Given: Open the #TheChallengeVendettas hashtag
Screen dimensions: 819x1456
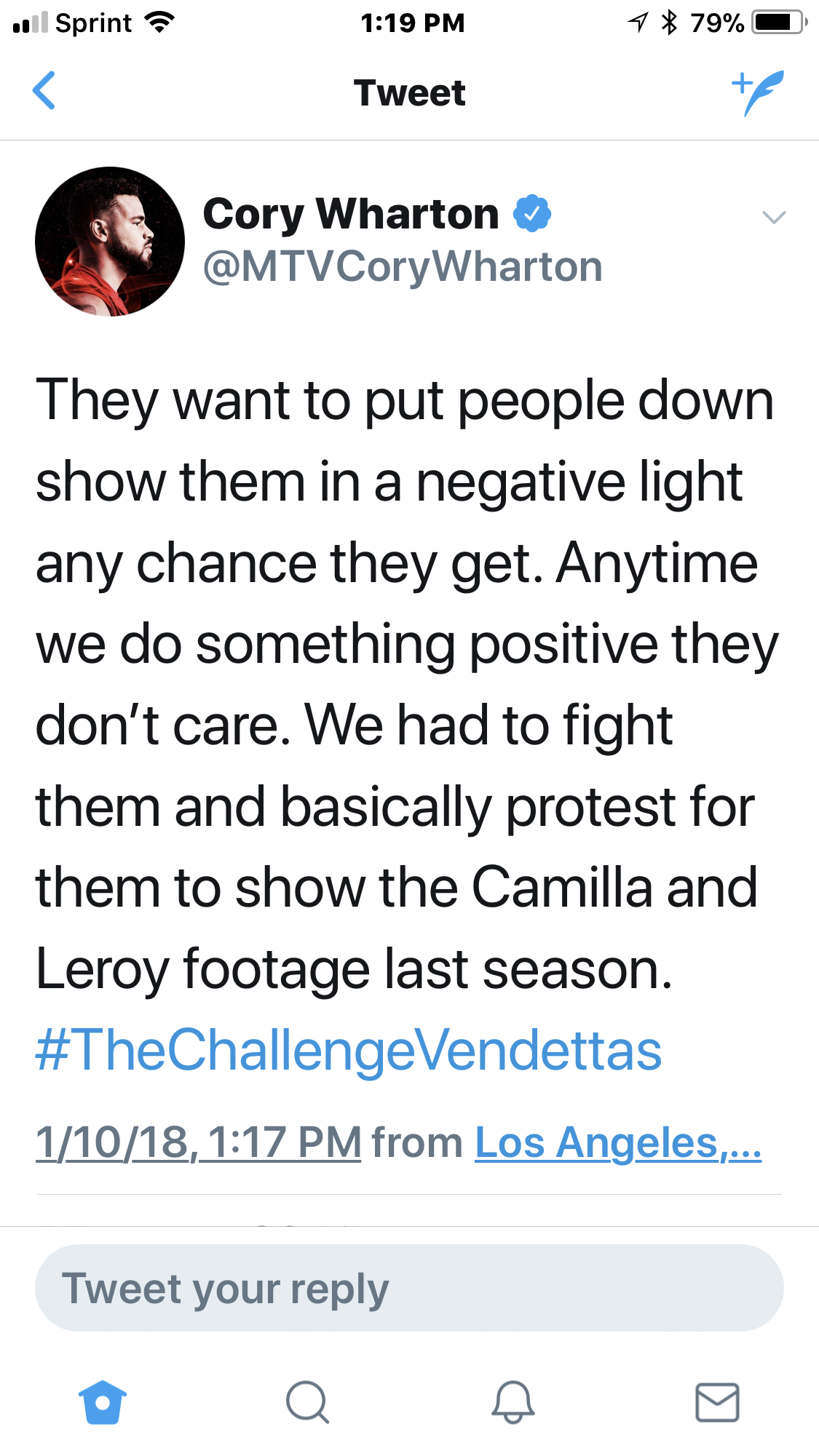Looking at the screenshot, I should click(x=349, y=1050).
